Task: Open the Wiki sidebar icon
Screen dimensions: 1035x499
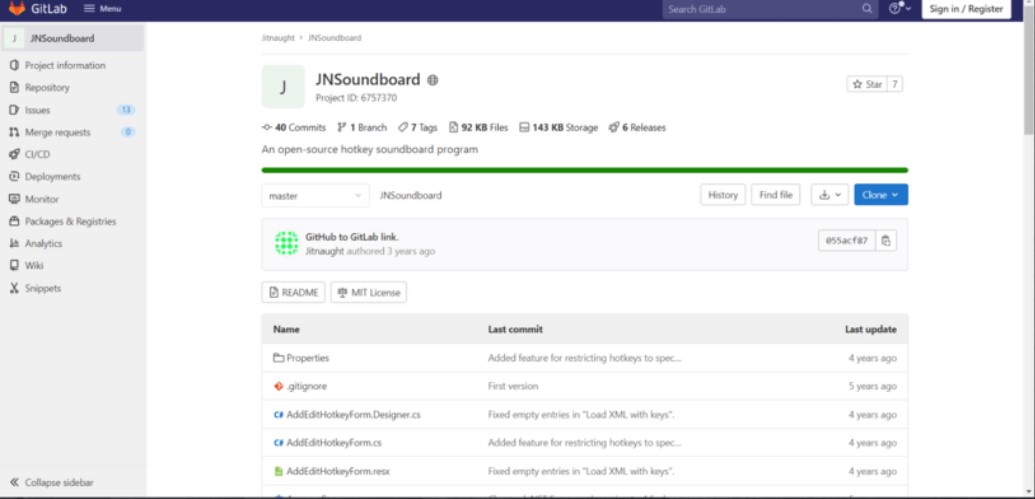Action: tap(14, 266)
